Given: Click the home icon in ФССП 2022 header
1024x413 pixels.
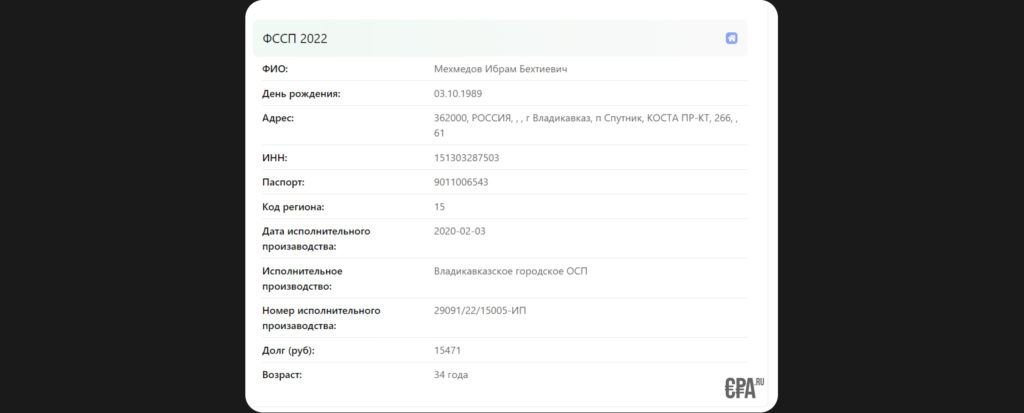Looking at the screenshot, I should coord(731,38).
